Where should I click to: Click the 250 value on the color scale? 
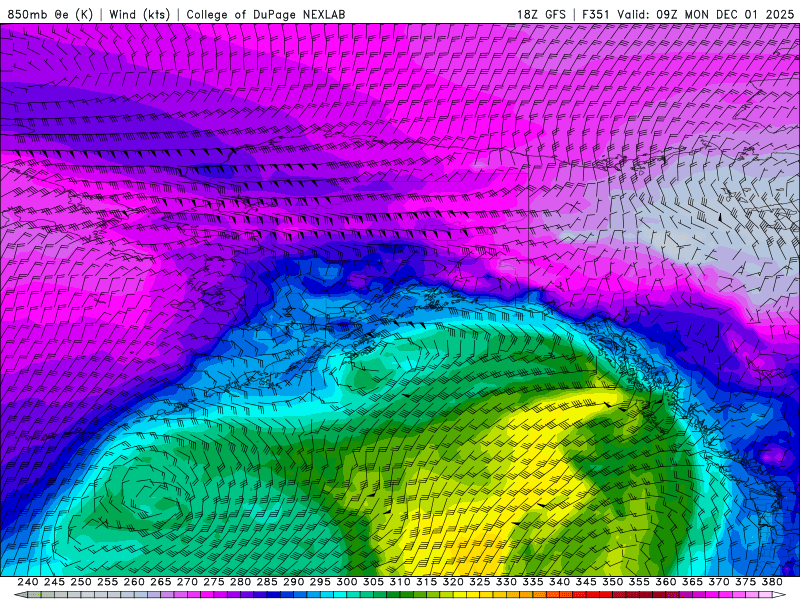[x=81, y=582]
